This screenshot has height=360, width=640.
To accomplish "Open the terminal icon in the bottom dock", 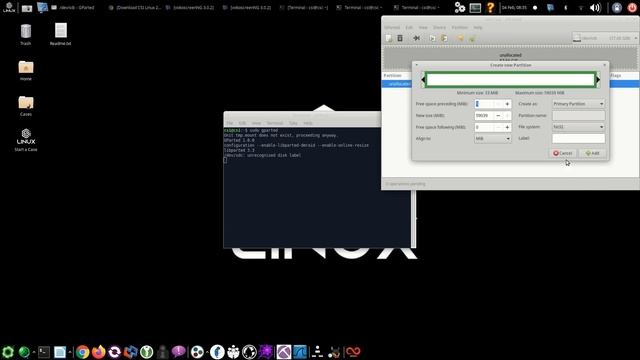I will tap(44, 352).
